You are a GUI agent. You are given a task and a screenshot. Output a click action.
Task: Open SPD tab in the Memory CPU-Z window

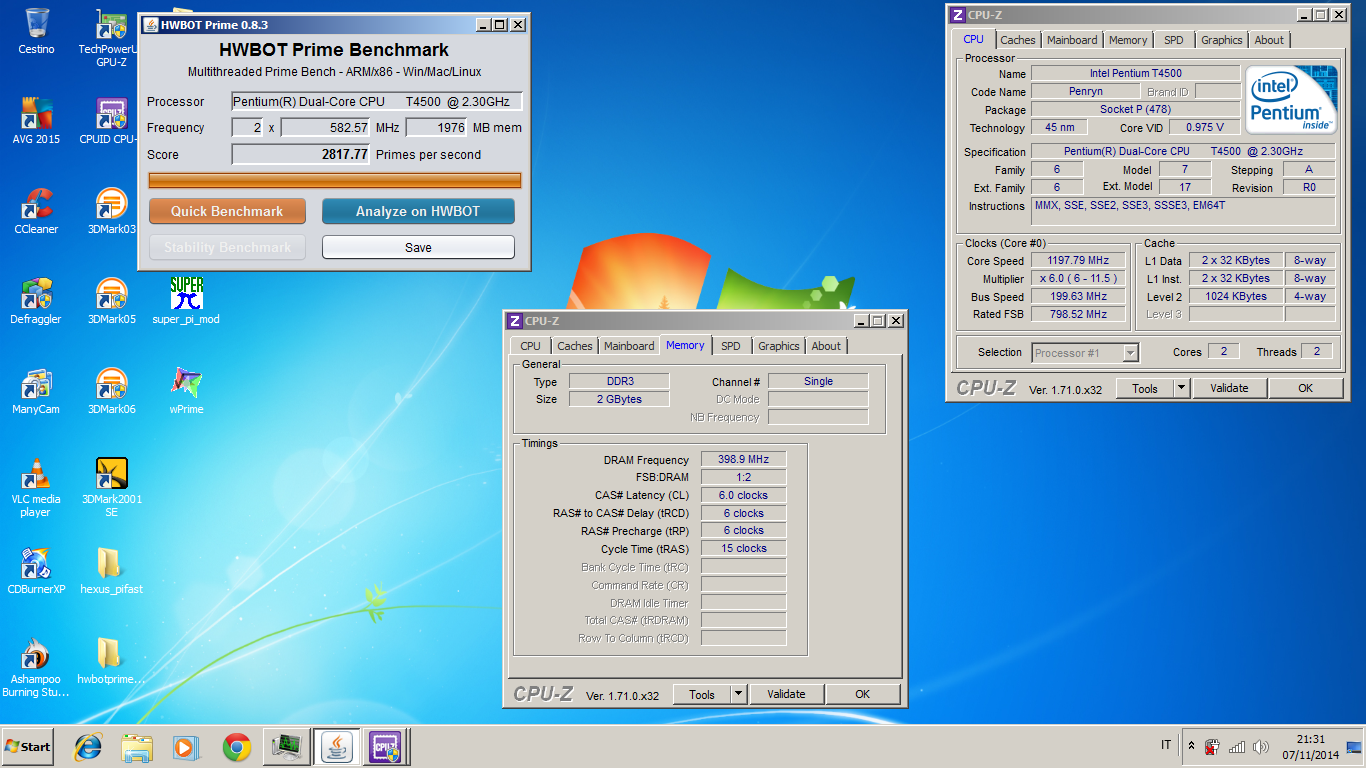tap(731, 346)
